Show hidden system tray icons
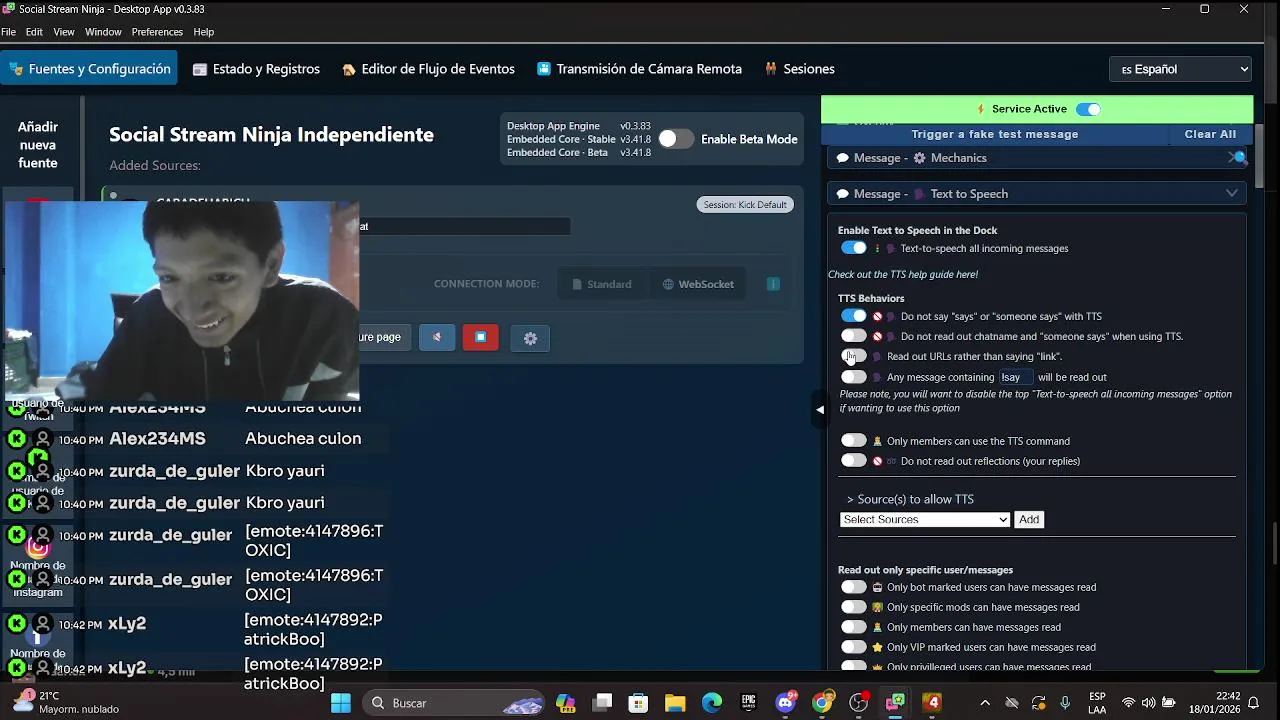This screenshot has width=1280, height=720. (985, 703)
